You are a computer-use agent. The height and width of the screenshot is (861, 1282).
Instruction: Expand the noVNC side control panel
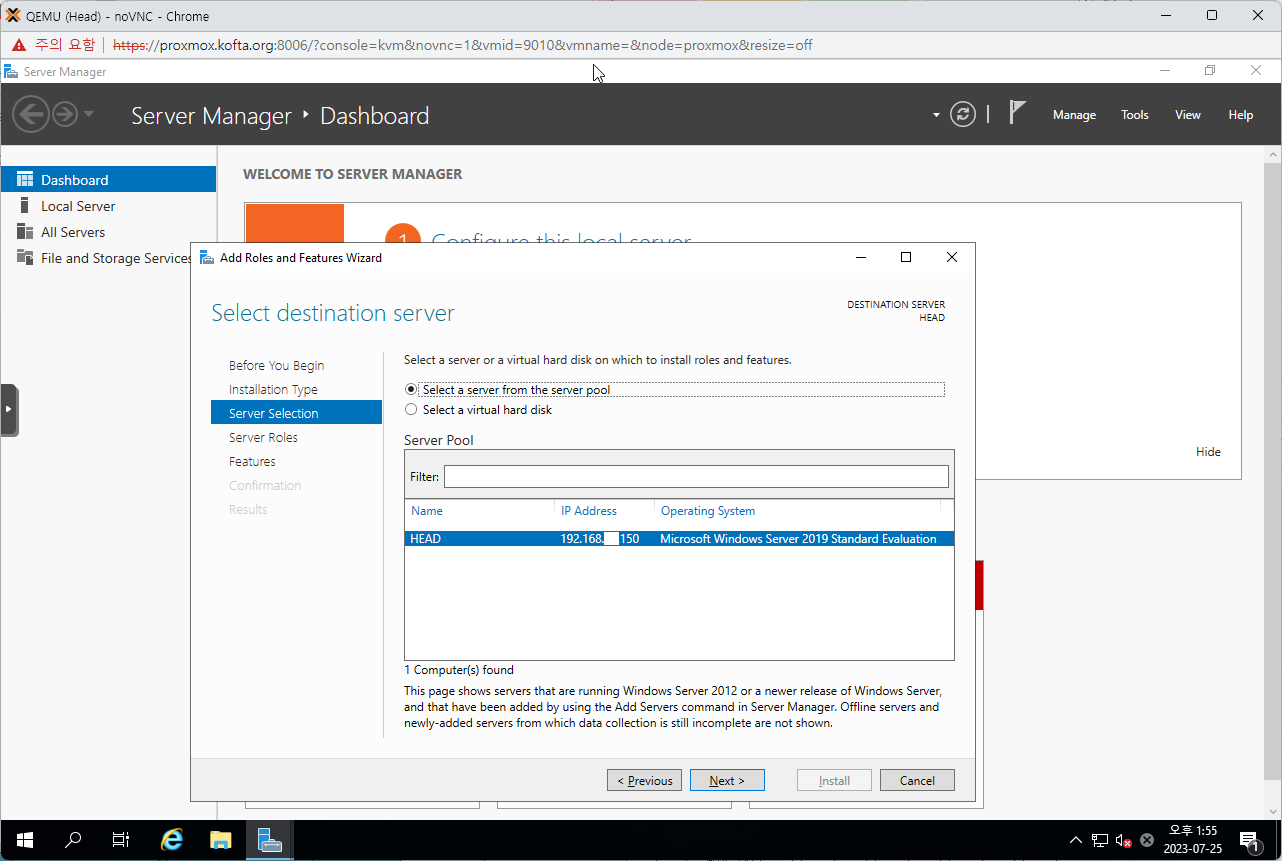[9, 410]
